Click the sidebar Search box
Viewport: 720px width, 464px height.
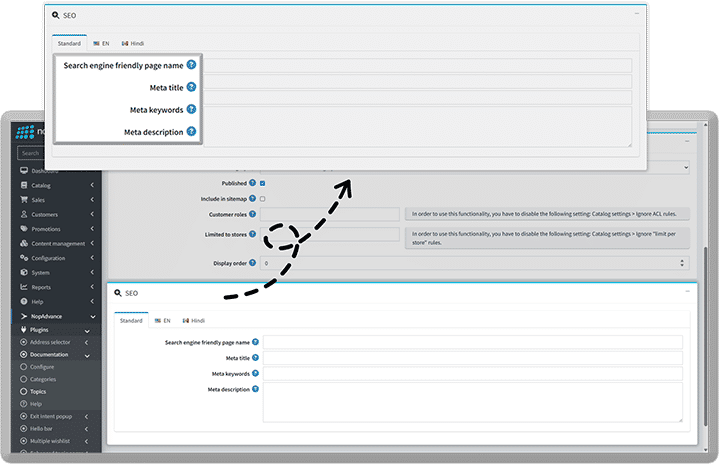(x=31, y=153)
